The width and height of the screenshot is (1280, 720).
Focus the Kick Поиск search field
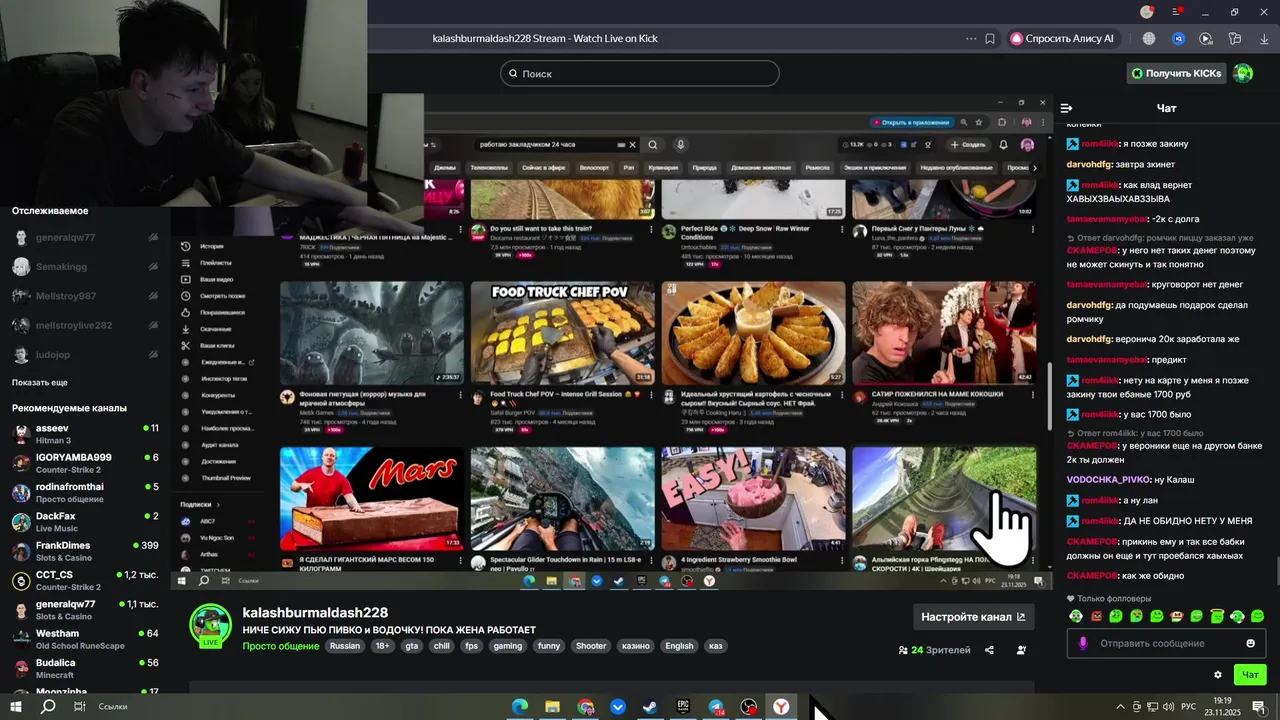[x=640, y=73]
